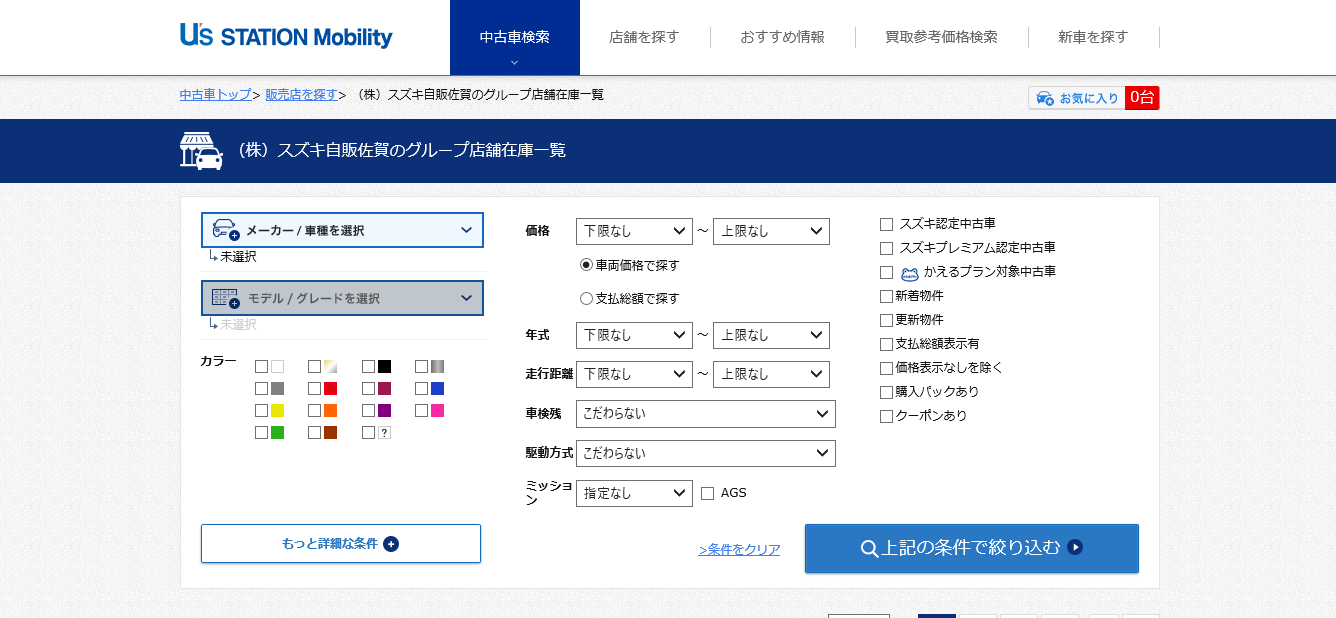Open the 買取参考価格検索 nav item

point(941,37)
